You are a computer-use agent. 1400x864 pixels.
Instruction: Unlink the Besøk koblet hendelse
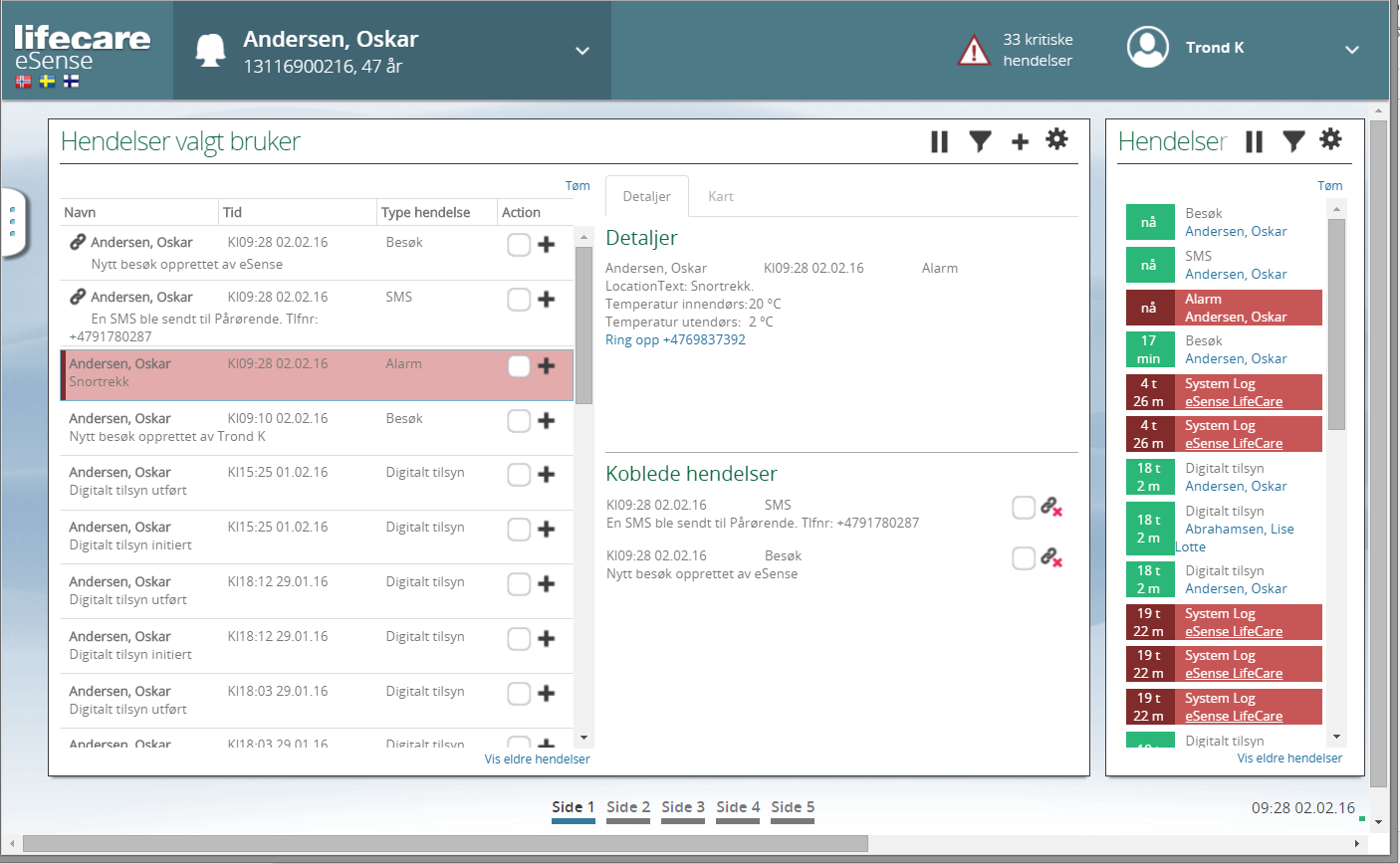click(x=1051, y=557)
